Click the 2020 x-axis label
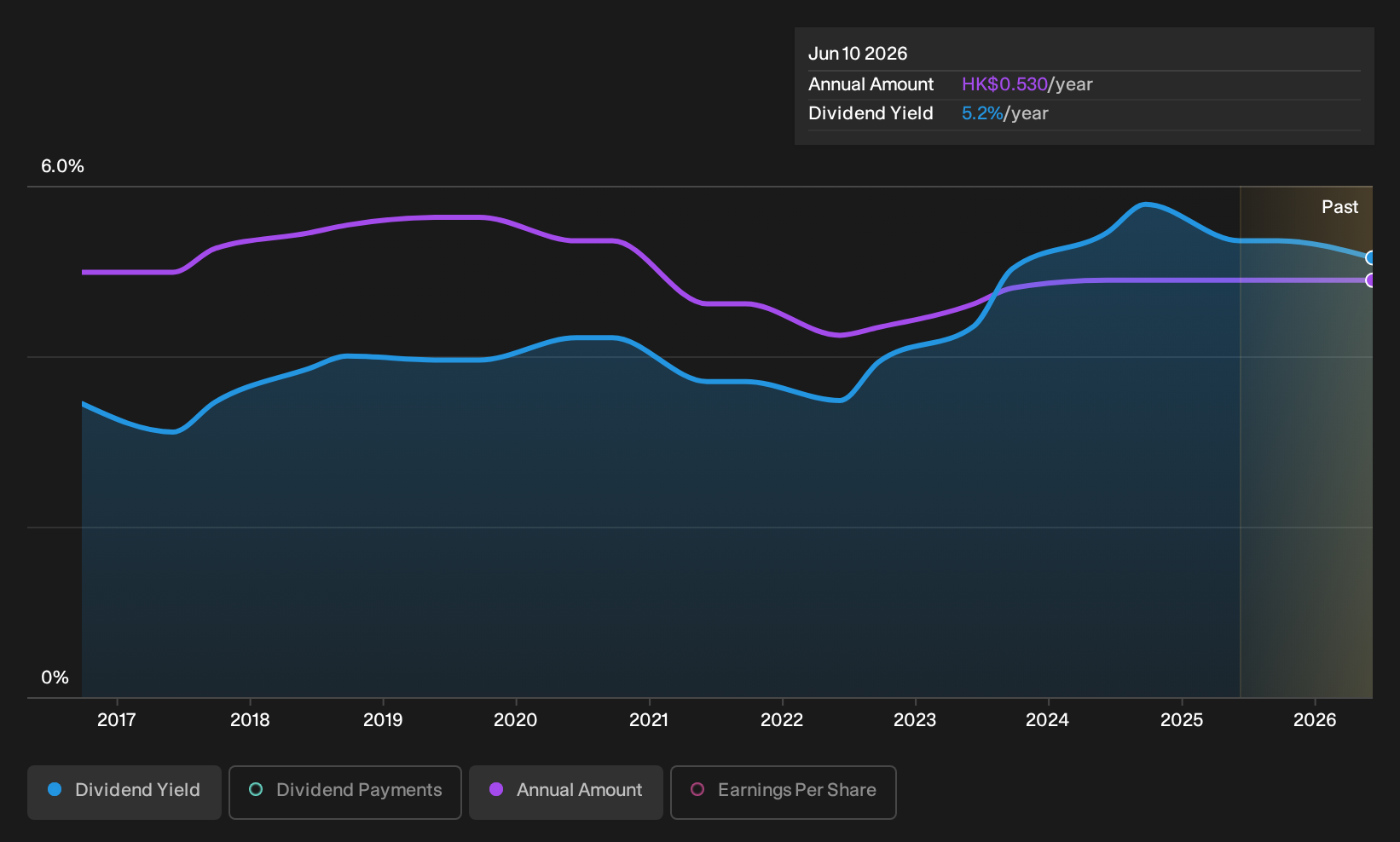This screenshot has width=1400, height=842. 516,720
